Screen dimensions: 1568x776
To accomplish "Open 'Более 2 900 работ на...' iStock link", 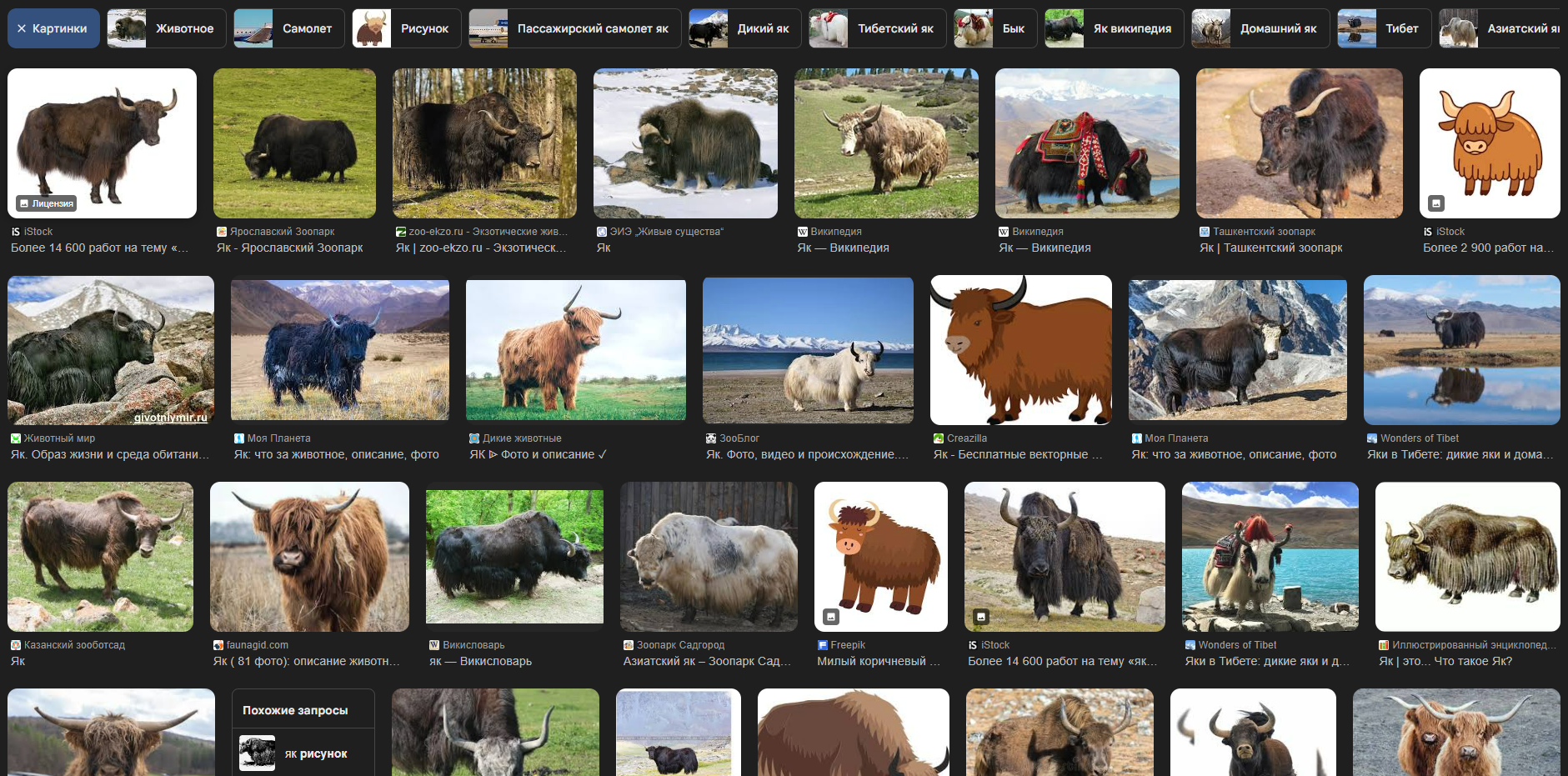I will point(1489,248).
